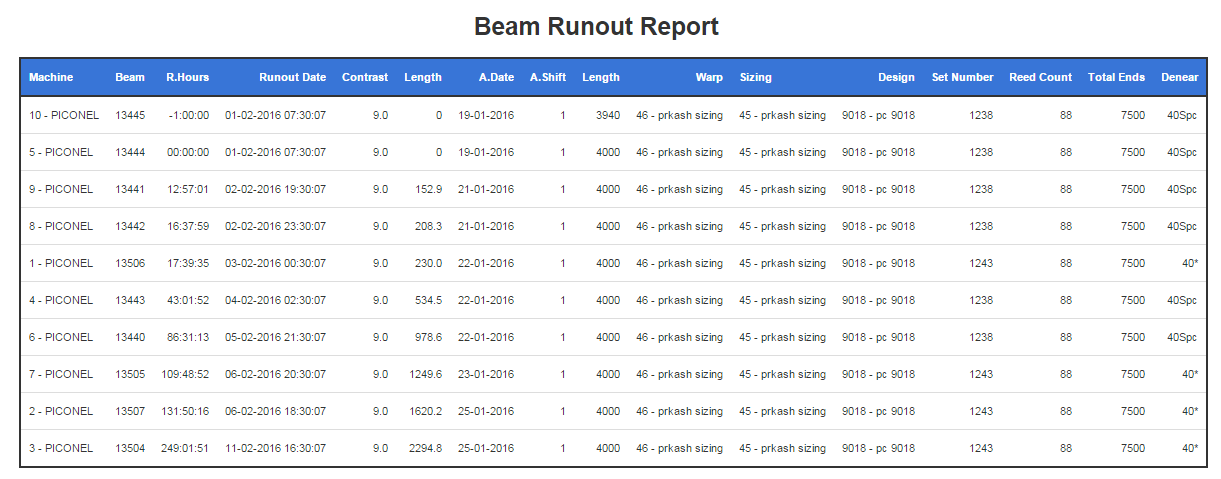Select the 7 - PICONEL machine row

[613, 374]
